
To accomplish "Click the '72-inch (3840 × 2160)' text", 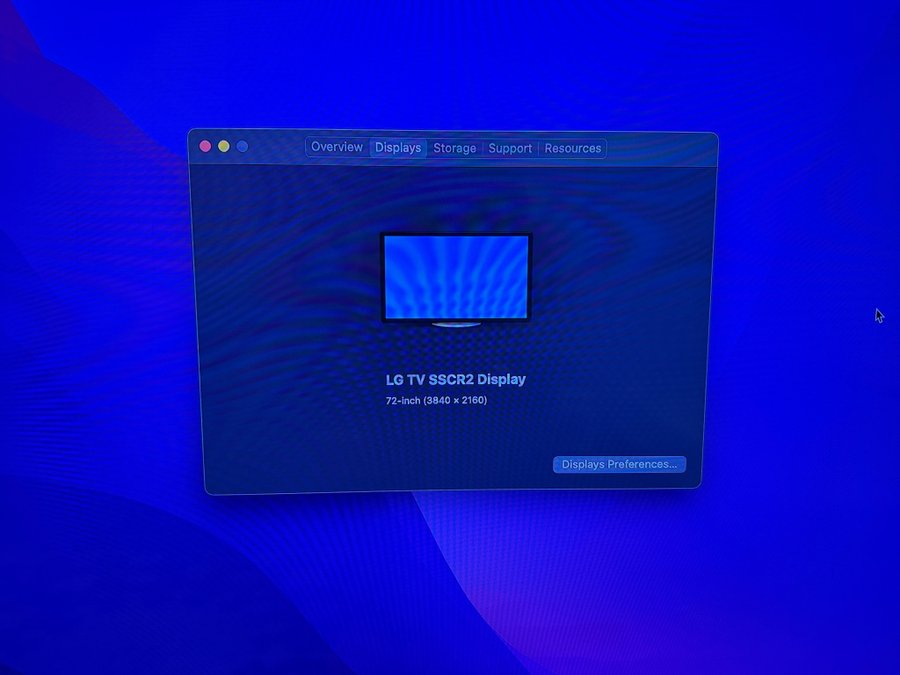I will click(x=436, y=400).
